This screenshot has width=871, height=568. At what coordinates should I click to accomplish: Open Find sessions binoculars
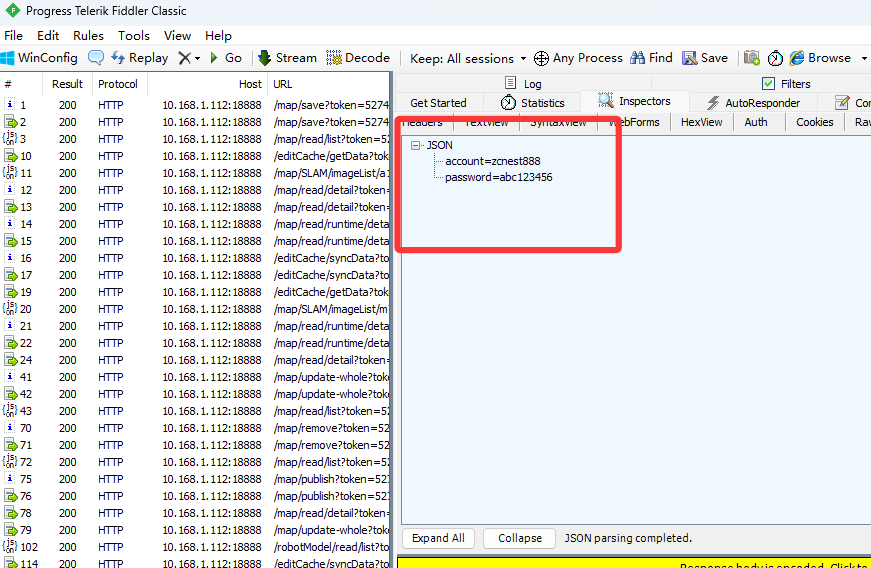pyautogui.click(x=651, y=58)
